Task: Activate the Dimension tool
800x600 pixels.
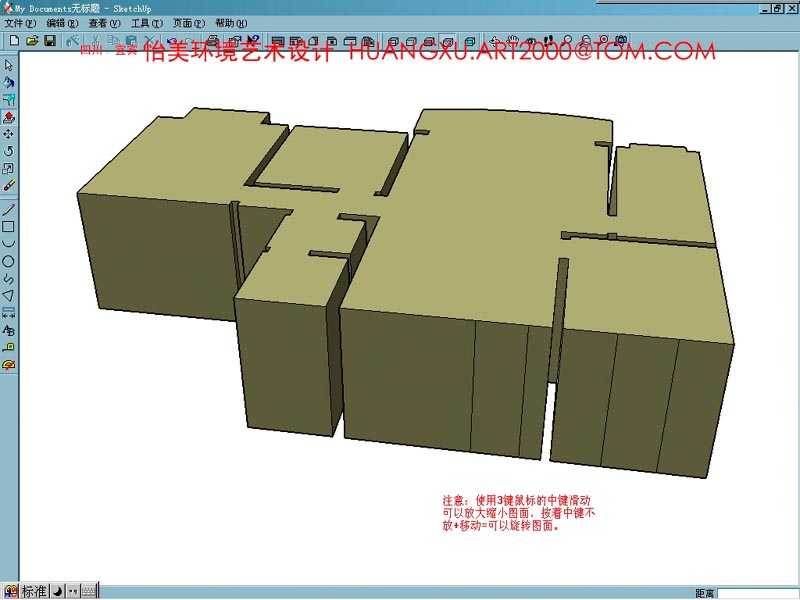Action: coord(9,313)
